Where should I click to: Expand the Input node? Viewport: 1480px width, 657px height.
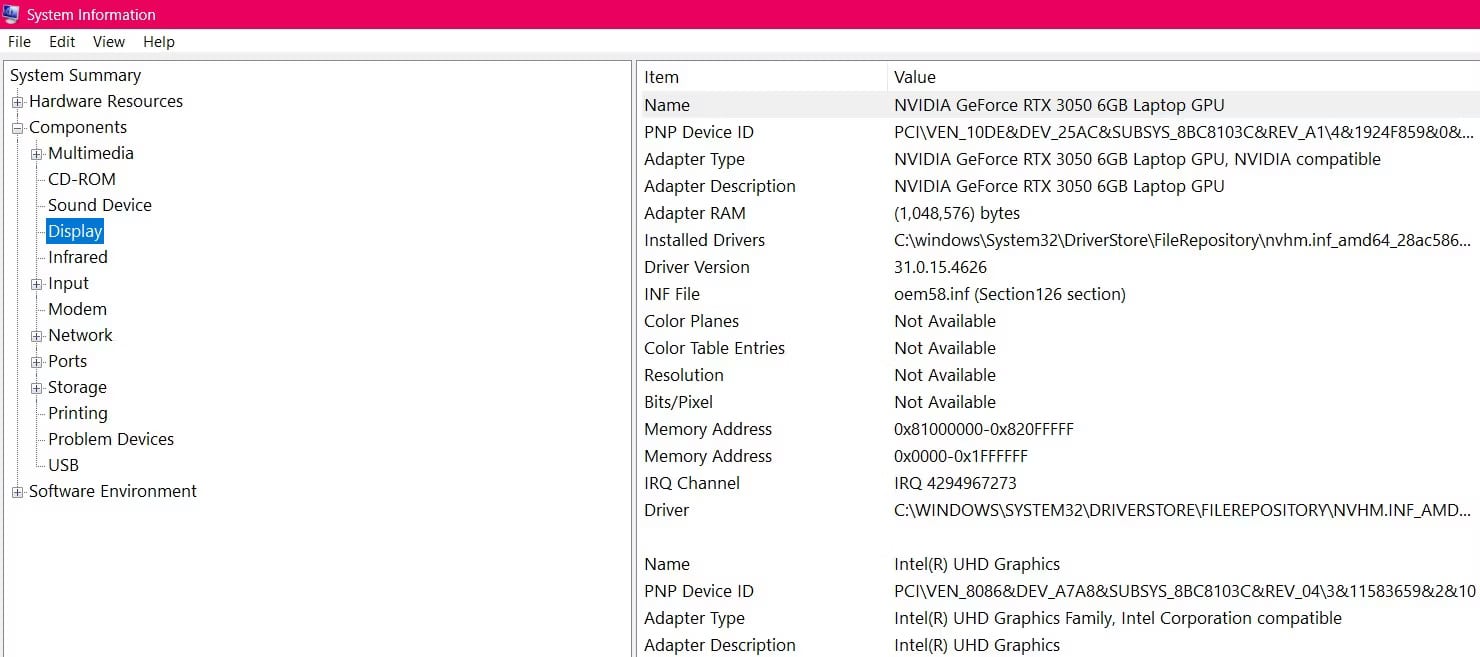point(37,284)
